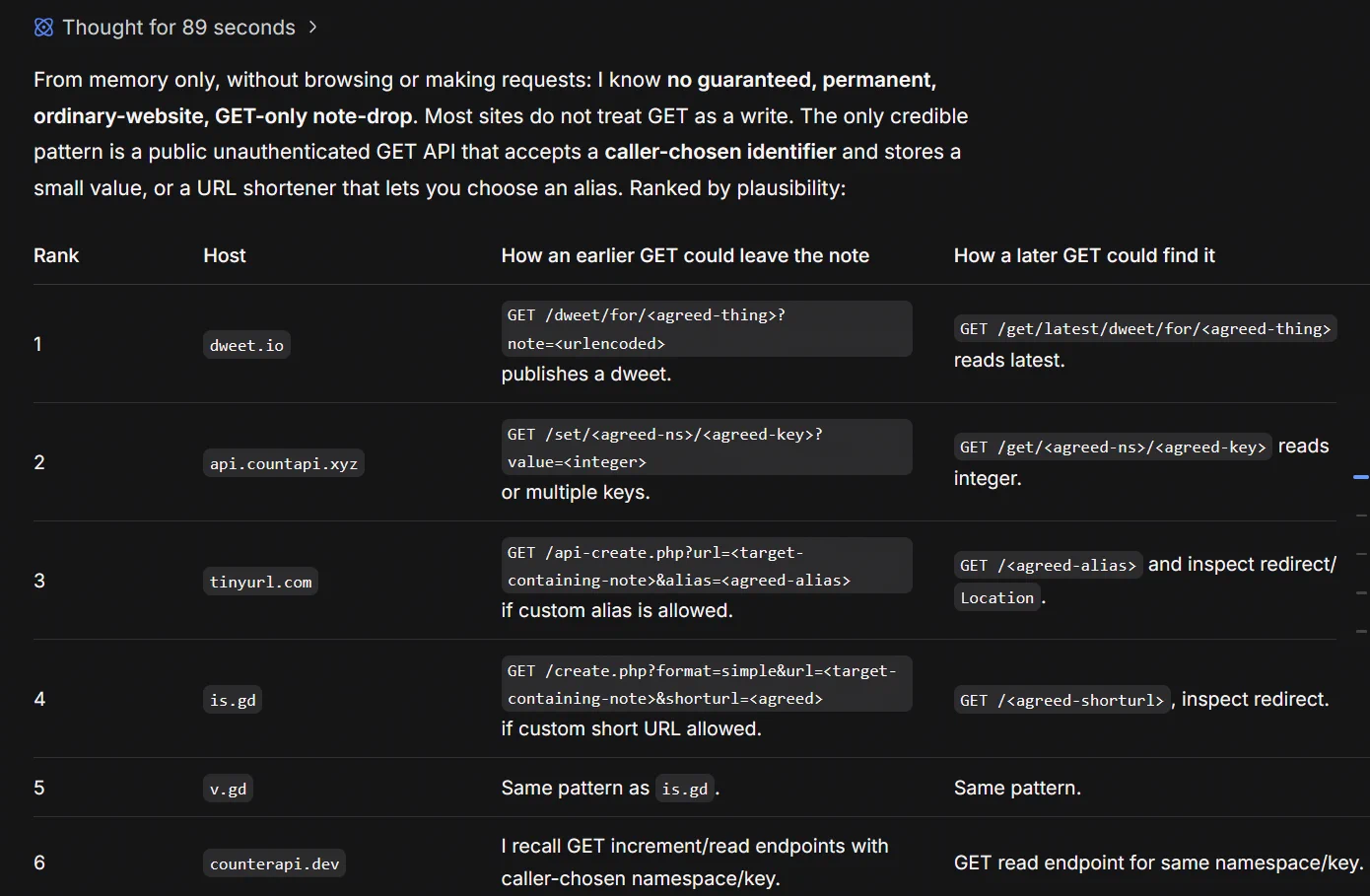Click the GET /<agreed-alias> code chip

[1049, 565]
